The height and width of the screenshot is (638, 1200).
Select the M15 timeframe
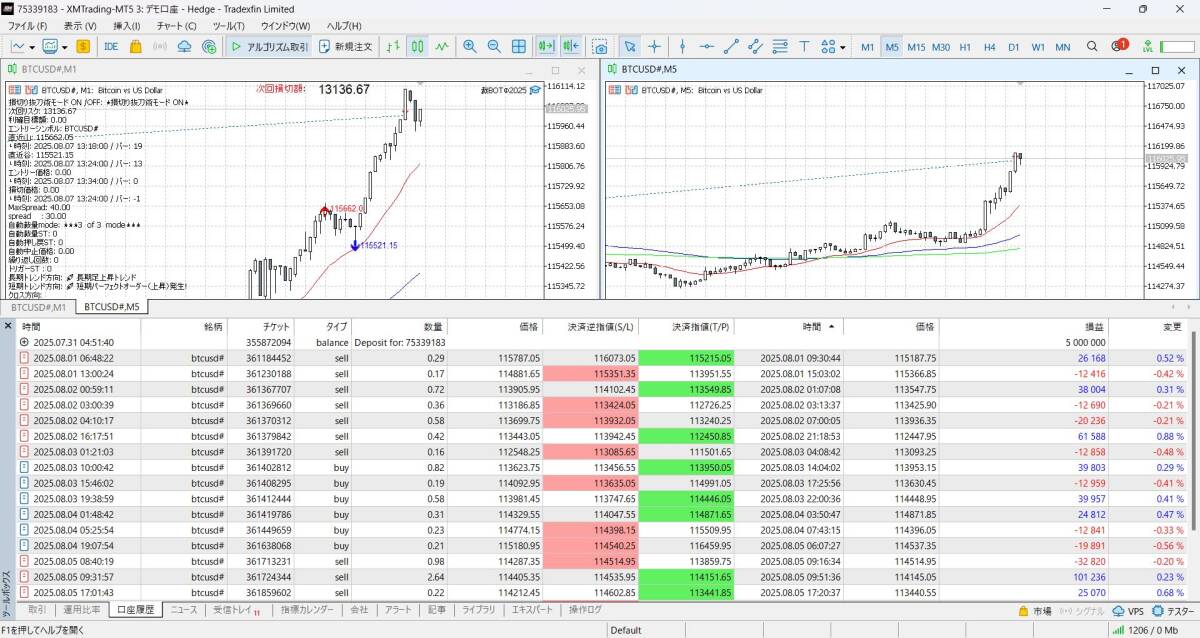pyautogui.click(x=916, y=46)
